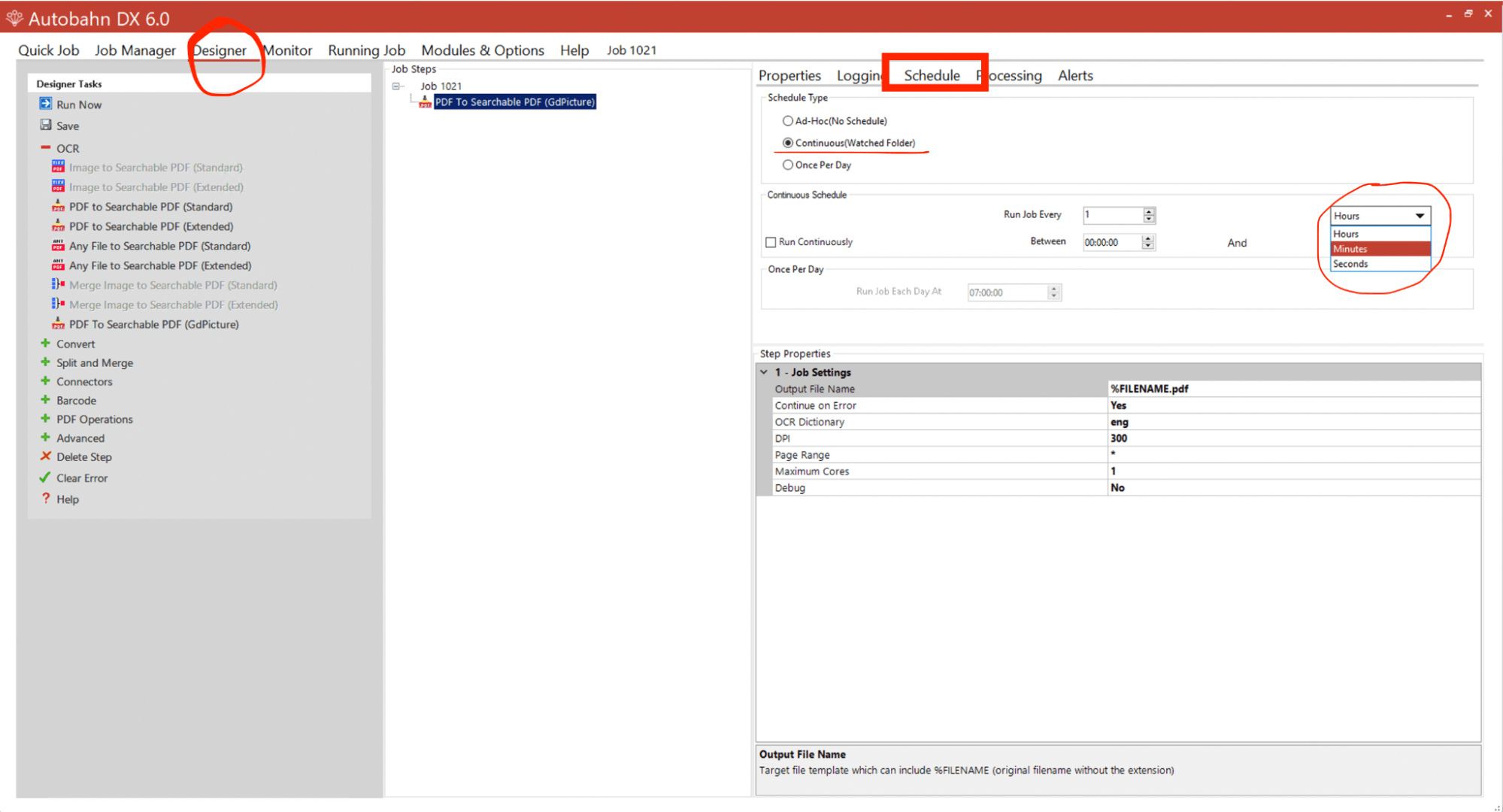Viewport: 1503px width, 812px height.
Task: Select PDF To Searchable PDF (GdPicture) job step
Action: (x=514, y=101)
